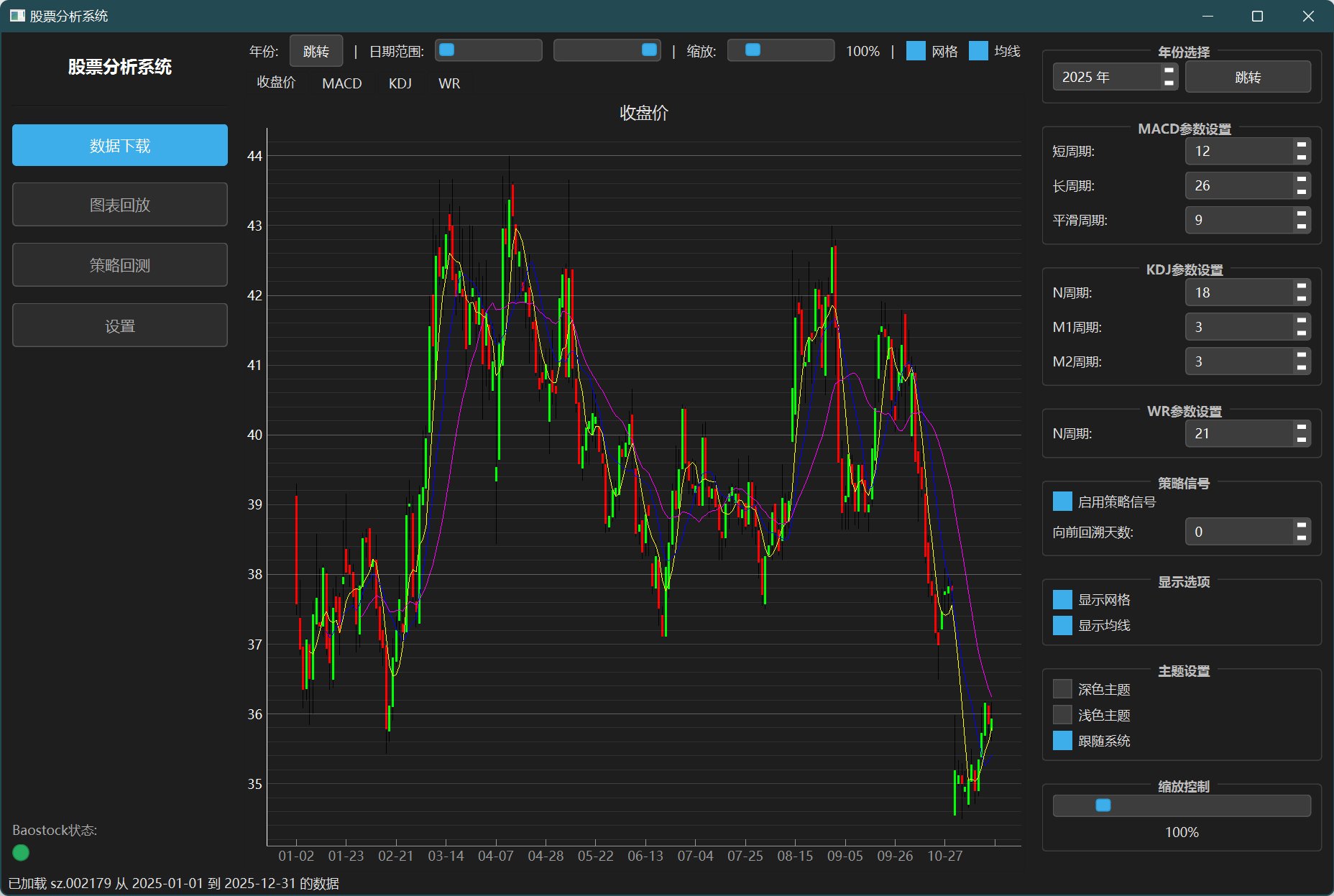Decrease the 2025 年 year spinbox

coord(1169,83)
